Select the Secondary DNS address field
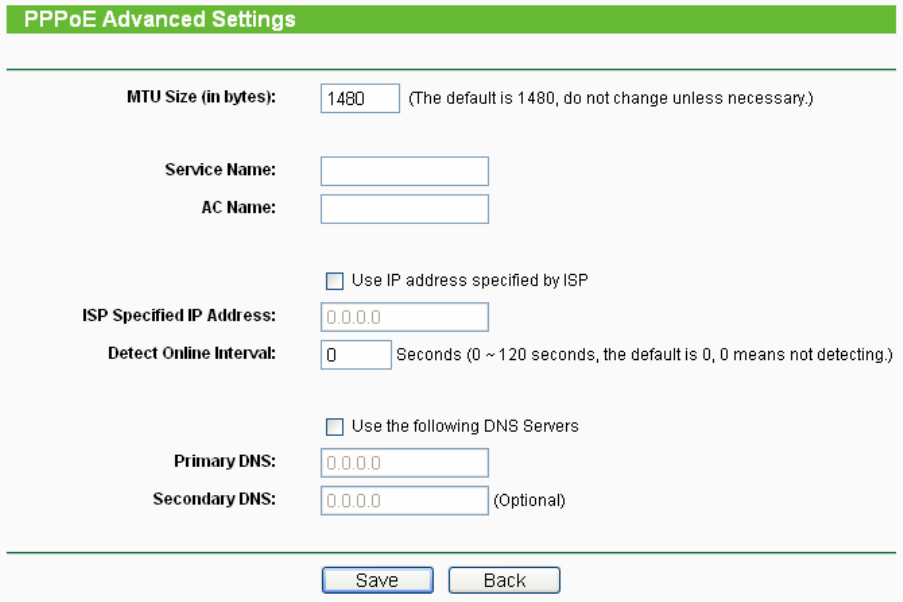903x602 pixels. 404,500
